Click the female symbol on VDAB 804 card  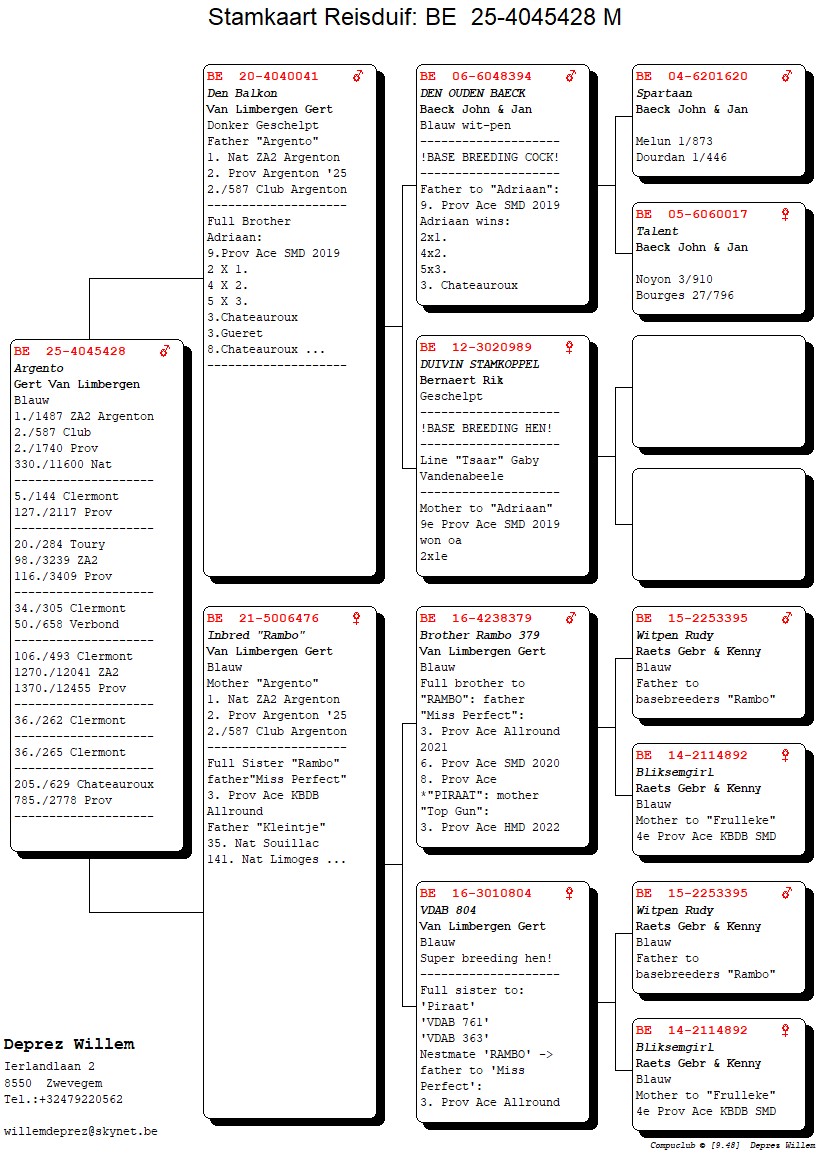(x=571, y=894)
